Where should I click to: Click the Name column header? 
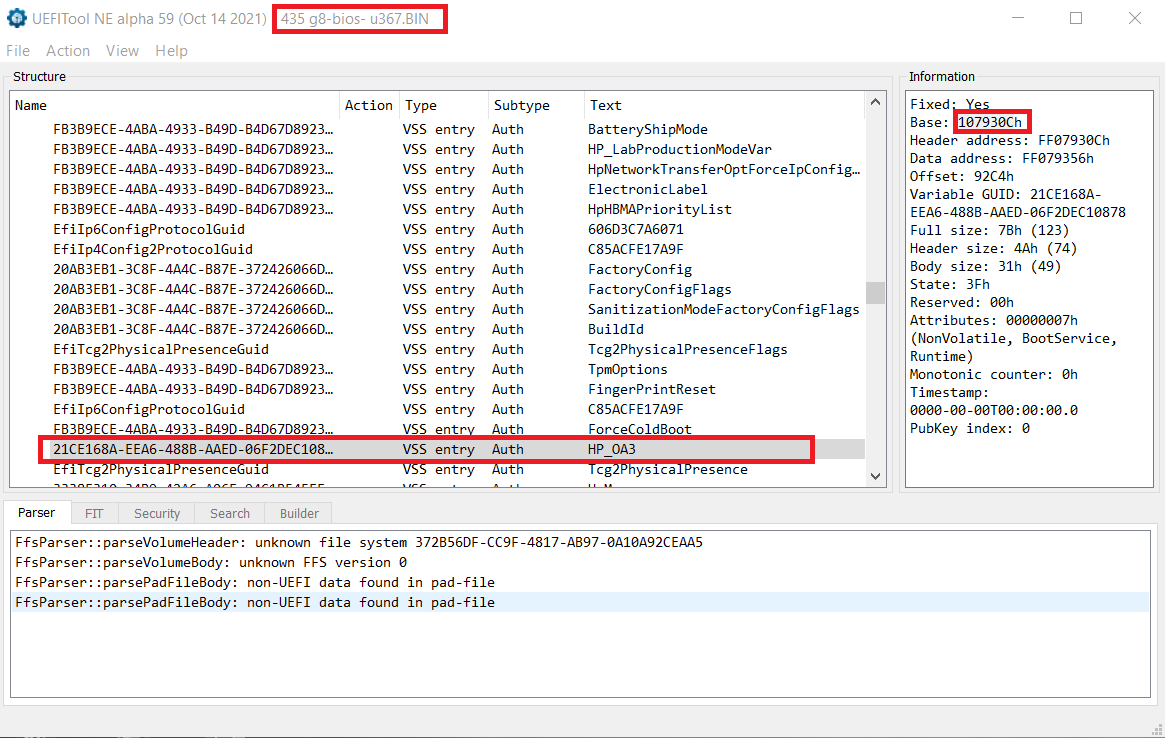point(175,106)
